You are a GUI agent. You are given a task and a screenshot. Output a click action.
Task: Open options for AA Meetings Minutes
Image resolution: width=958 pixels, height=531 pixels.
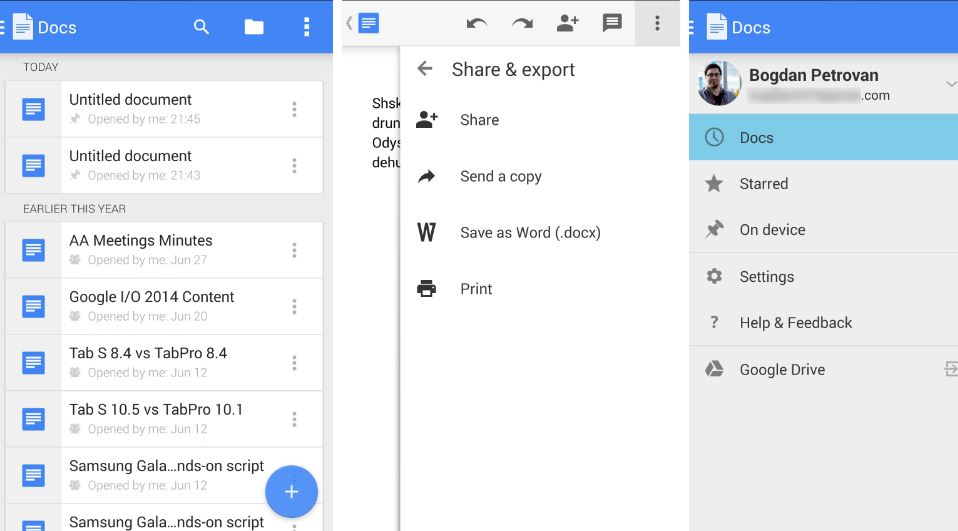[294, 250]
